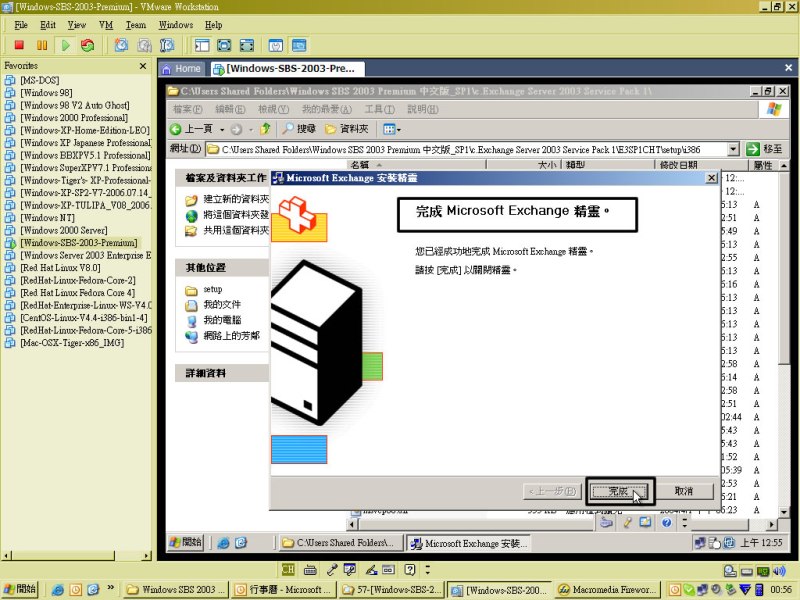
Task: Click the VM taskbar Microsoft Exchange 安裝 button
Action: coord(469,543)
